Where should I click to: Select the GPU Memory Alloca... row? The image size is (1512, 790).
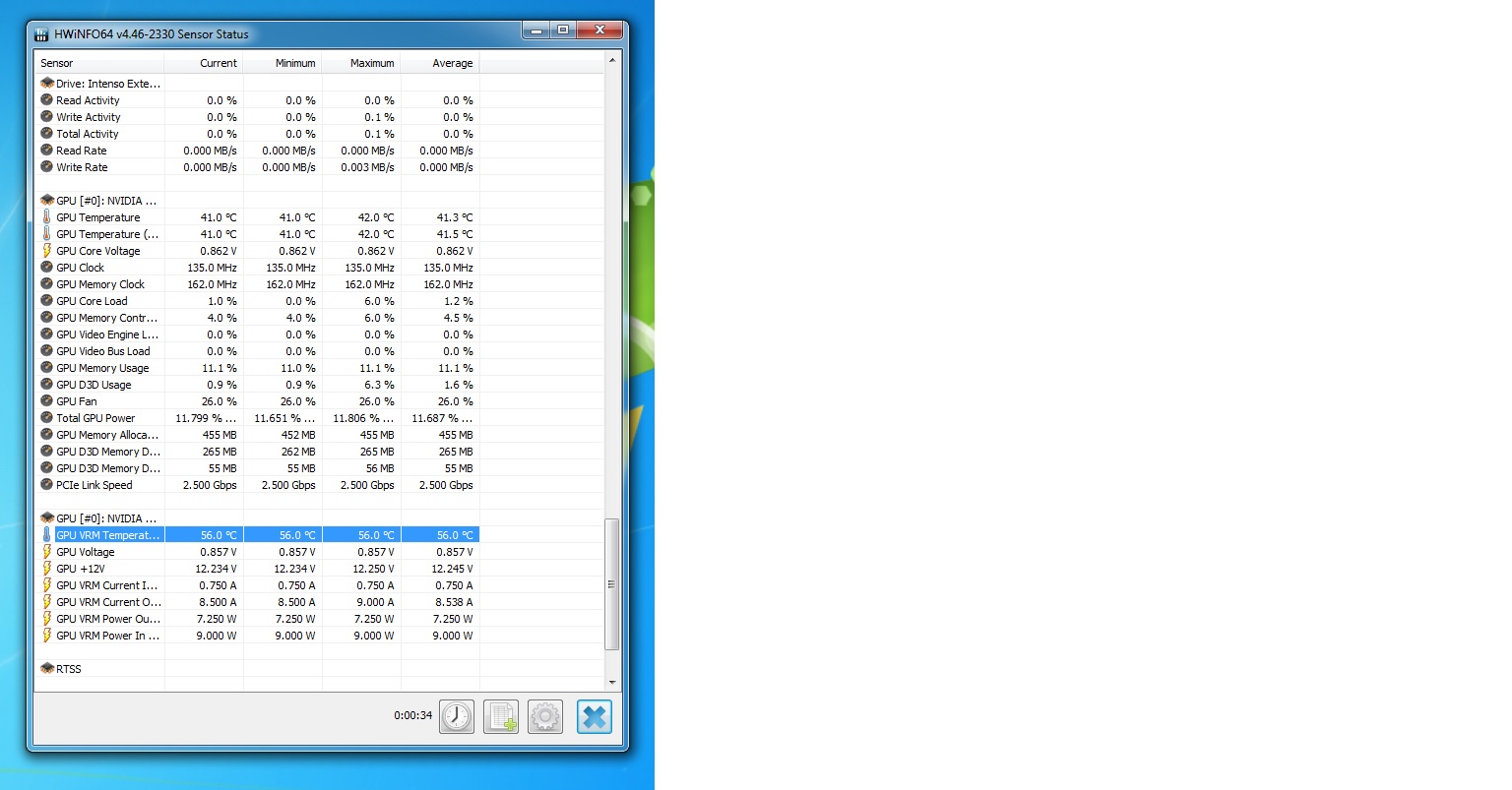pyautogui.click(x=257, y=435)
